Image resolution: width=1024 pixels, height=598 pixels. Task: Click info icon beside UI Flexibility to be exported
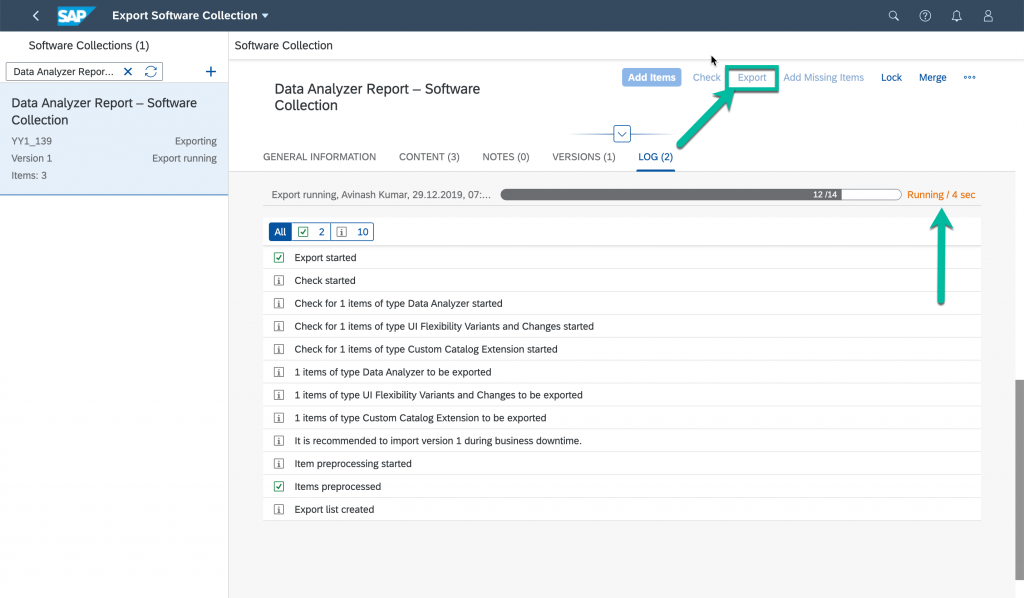(x=279, y=395)
